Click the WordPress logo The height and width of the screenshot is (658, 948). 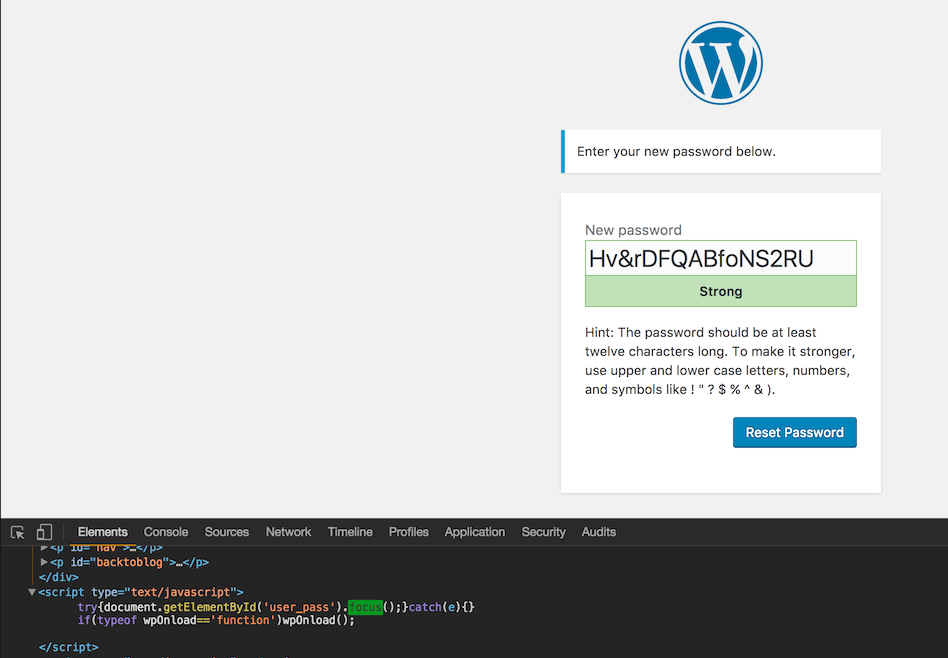click(720, 63)
